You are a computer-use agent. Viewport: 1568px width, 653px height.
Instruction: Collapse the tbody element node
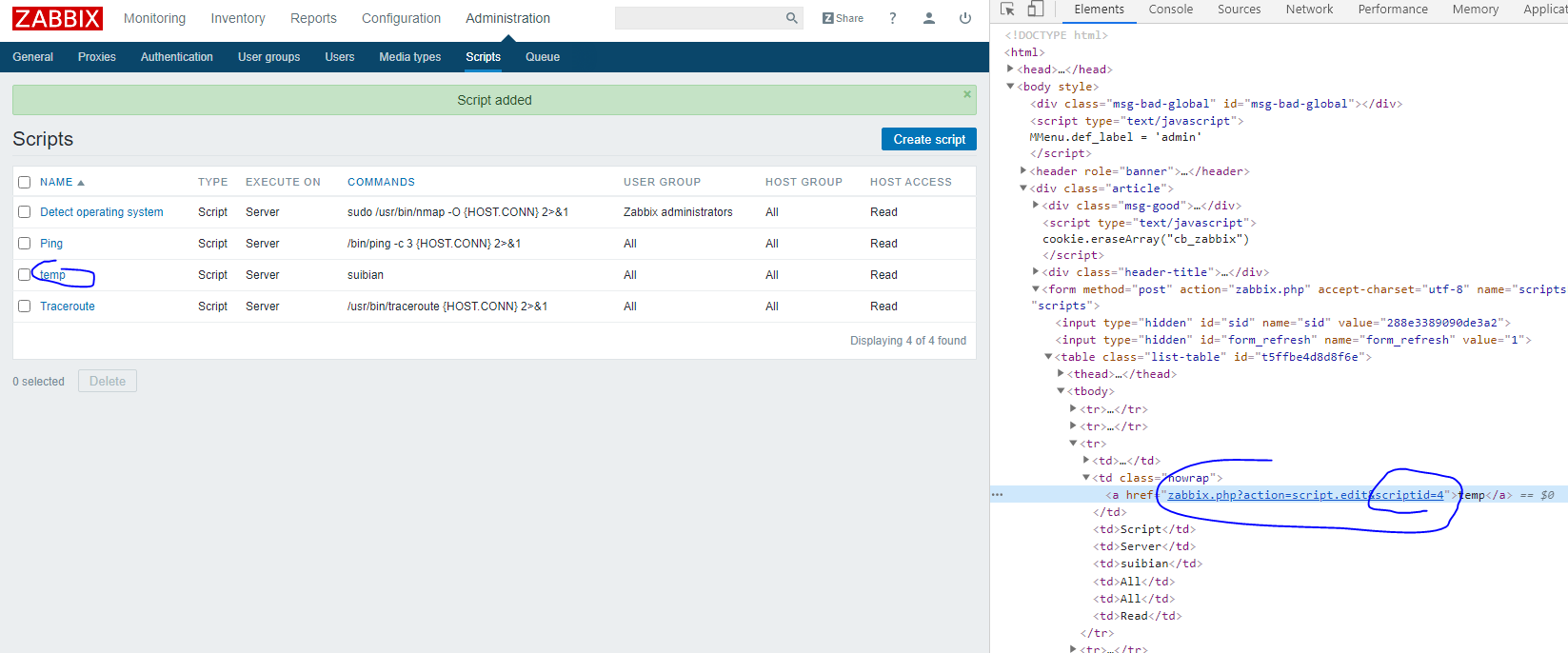[1061, 391]
